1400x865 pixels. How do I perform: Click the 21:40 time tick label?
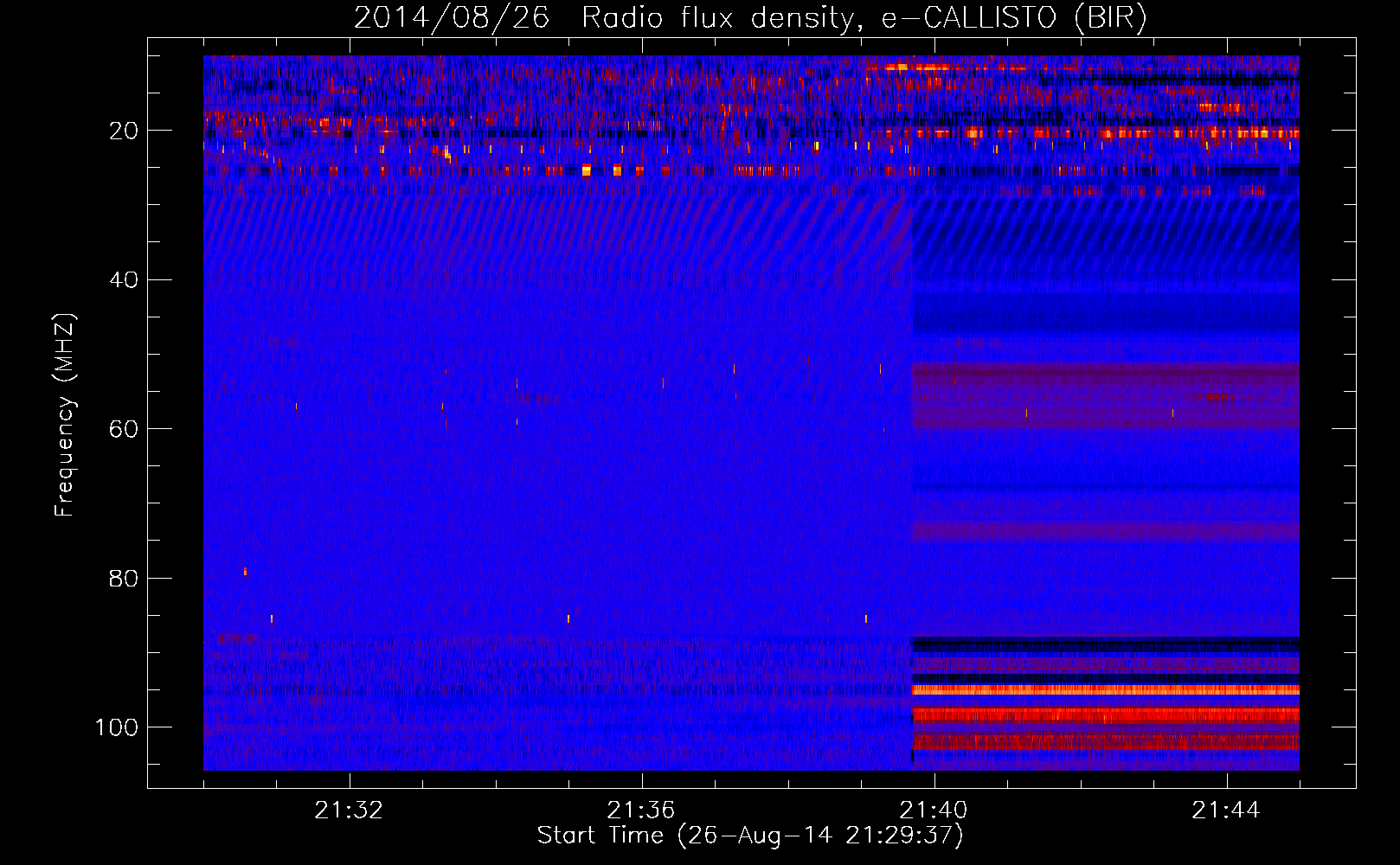pos(934,811)
